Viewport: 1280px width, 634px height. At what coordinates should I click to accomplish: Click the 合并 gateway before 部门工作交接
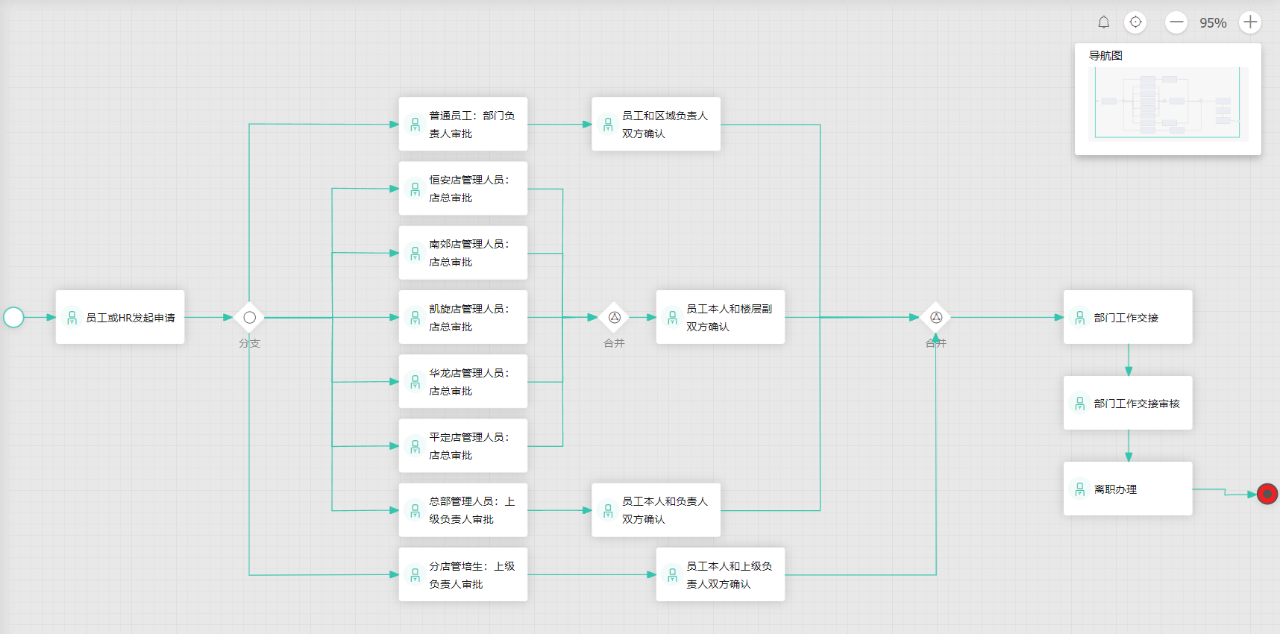point(936,317)
